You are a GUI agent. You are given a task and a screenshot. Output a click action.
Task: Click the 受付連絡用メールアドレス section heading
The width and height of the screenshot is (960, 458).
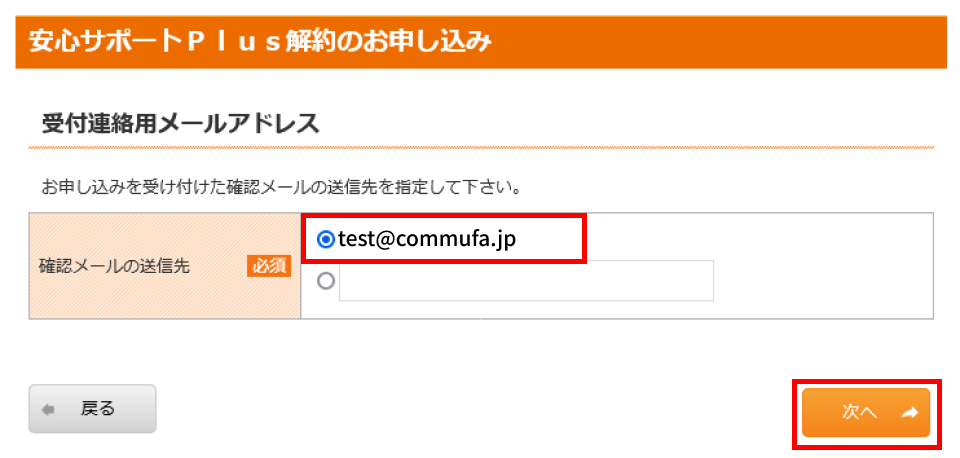point(180,124)
